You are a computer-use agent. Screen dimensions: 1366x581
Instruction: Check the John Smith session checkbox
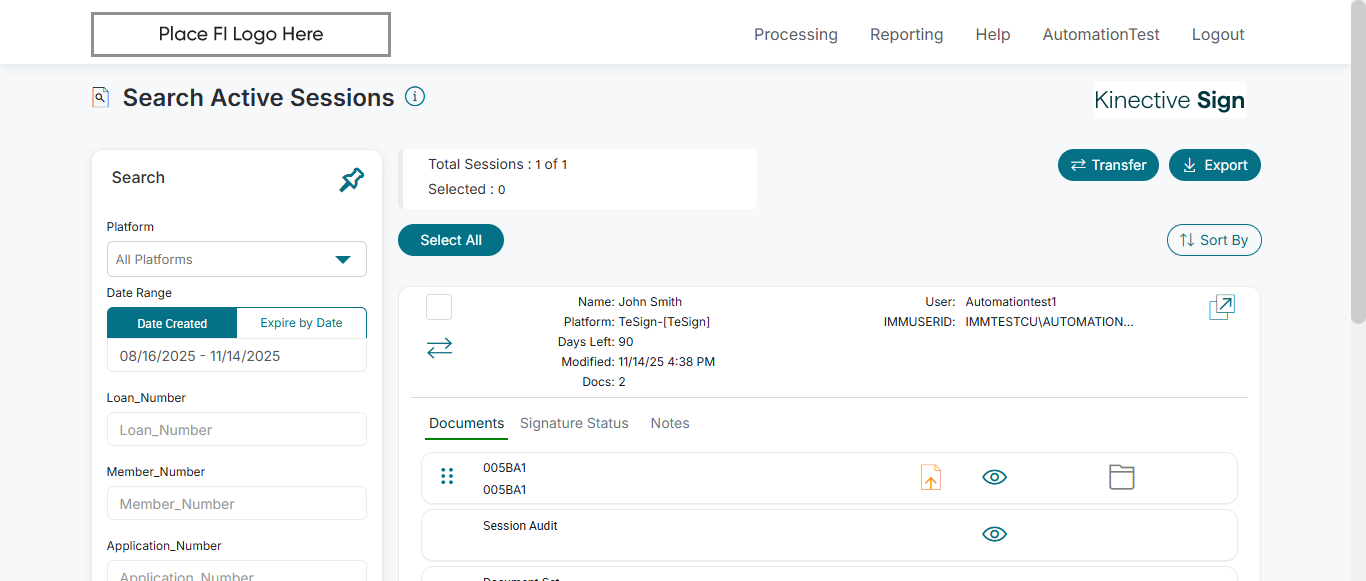pos(439,307)
